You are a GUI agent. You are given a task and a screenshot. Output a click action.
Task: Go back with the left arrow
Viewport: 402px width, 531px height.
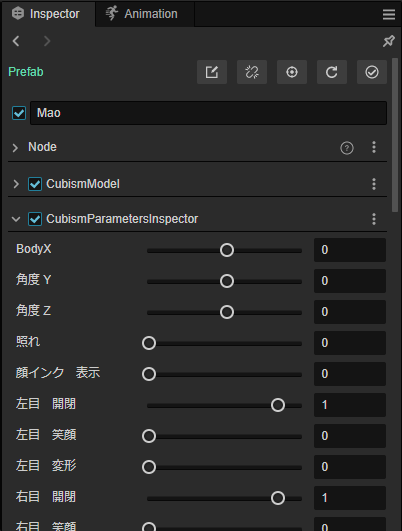pos(16,41)
